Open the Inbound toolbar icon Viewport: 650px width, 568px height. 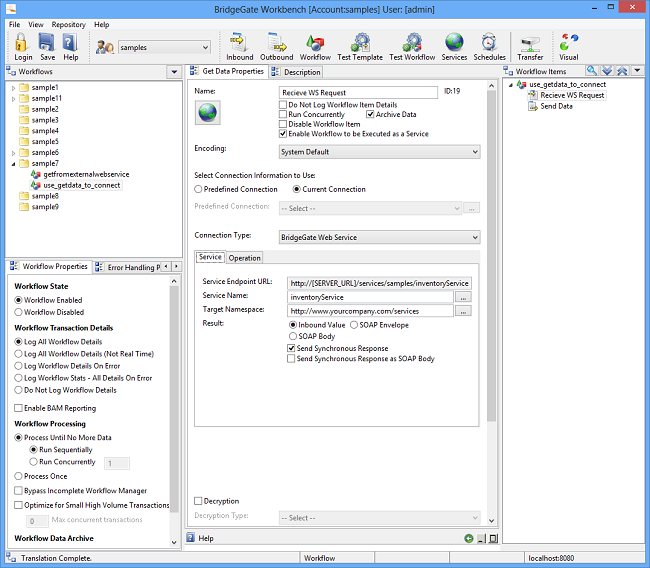coord(239,46)
